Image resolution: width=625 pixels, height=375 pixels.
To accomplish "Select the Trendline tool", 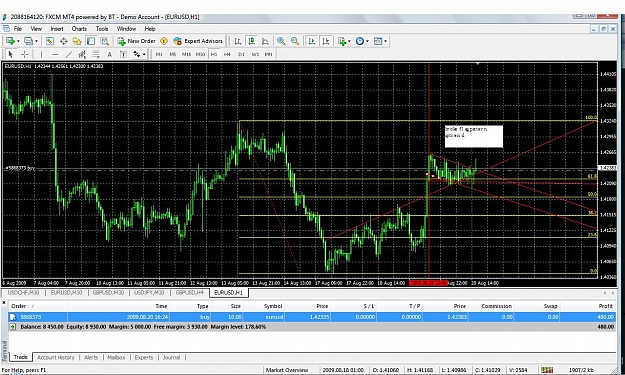I will 69,54.
